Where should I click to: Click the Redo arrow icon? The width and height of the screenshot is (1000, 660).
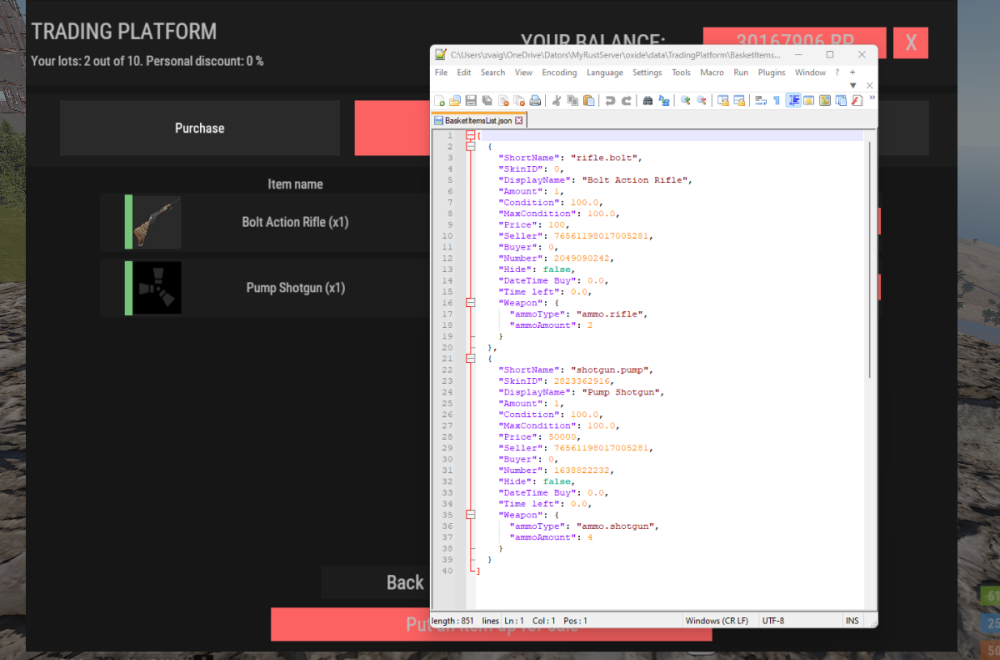[624, 100]
